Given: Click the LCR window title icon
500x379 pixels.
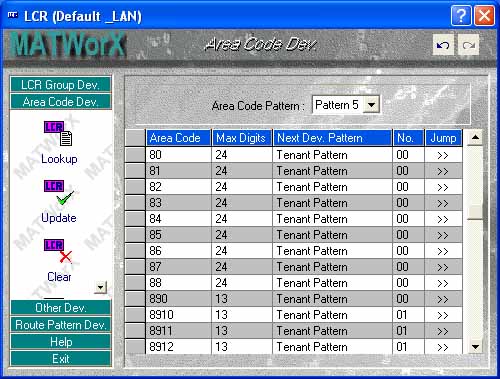Looking at the screenshot, I should [x=13, y=15].
